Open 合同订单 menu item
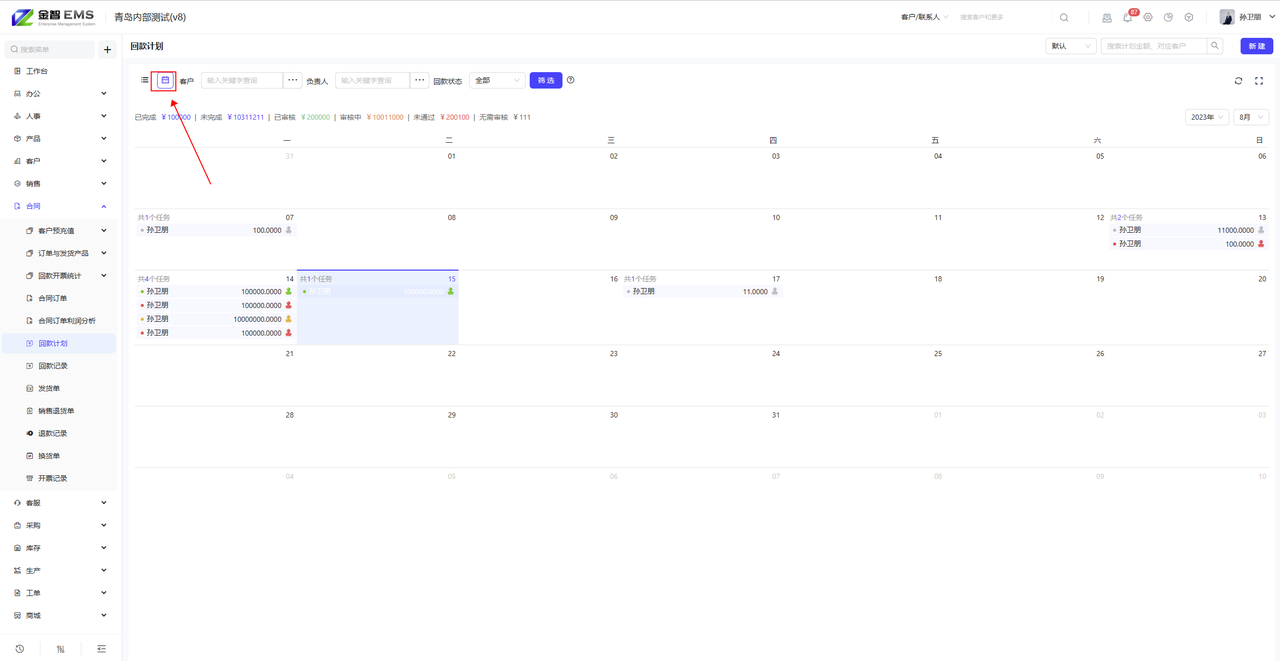Viewport: 1280px width, 661px height. (60, 298)
